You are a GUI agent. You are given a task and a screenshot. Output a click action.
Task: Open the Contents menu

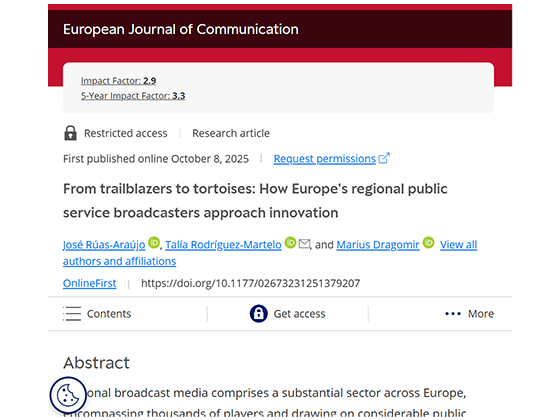[97, 314]
